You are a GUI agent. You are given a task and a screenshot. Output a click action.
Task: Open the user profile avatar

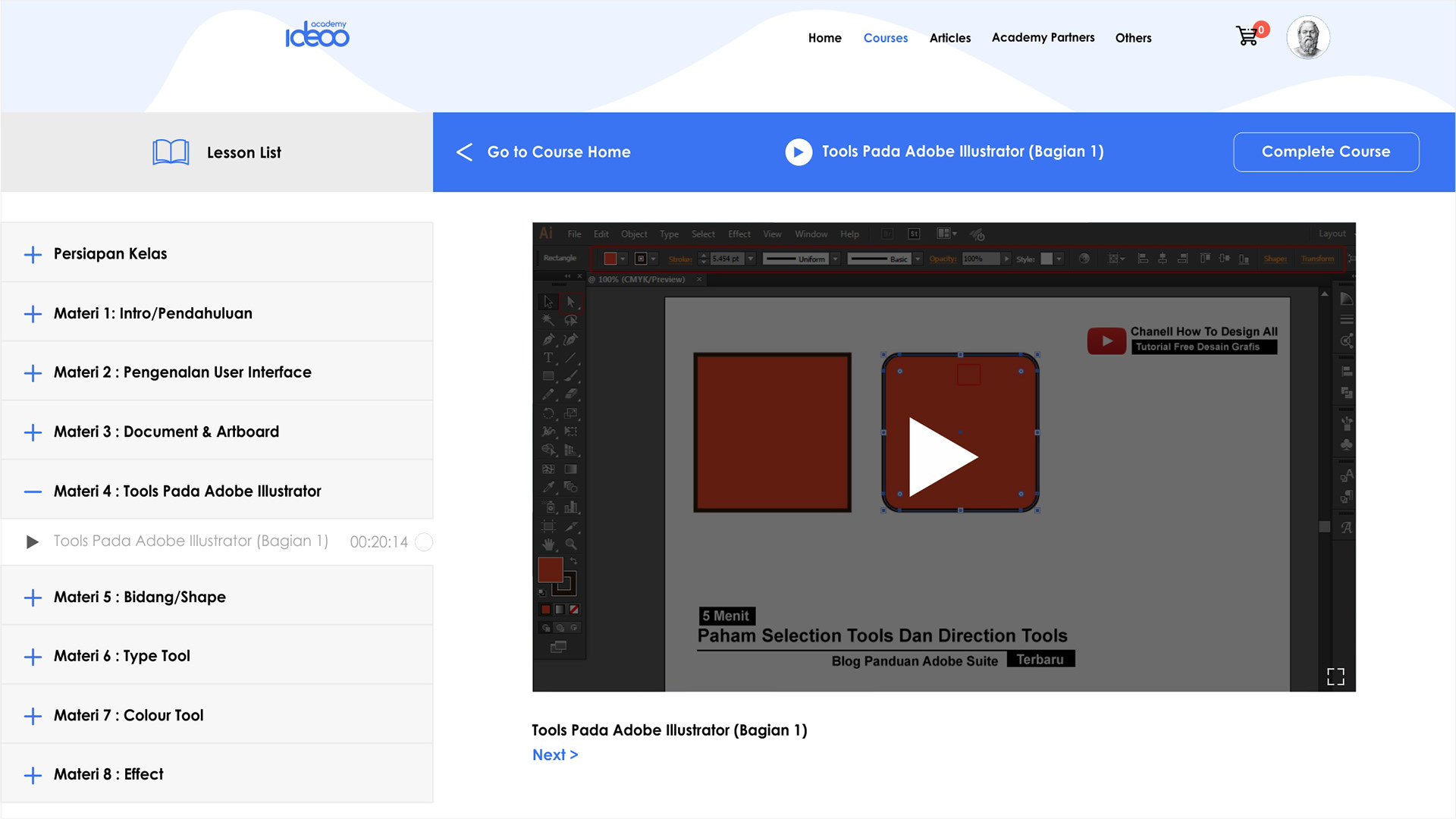pyautogui.click(x=1308, y=37)
